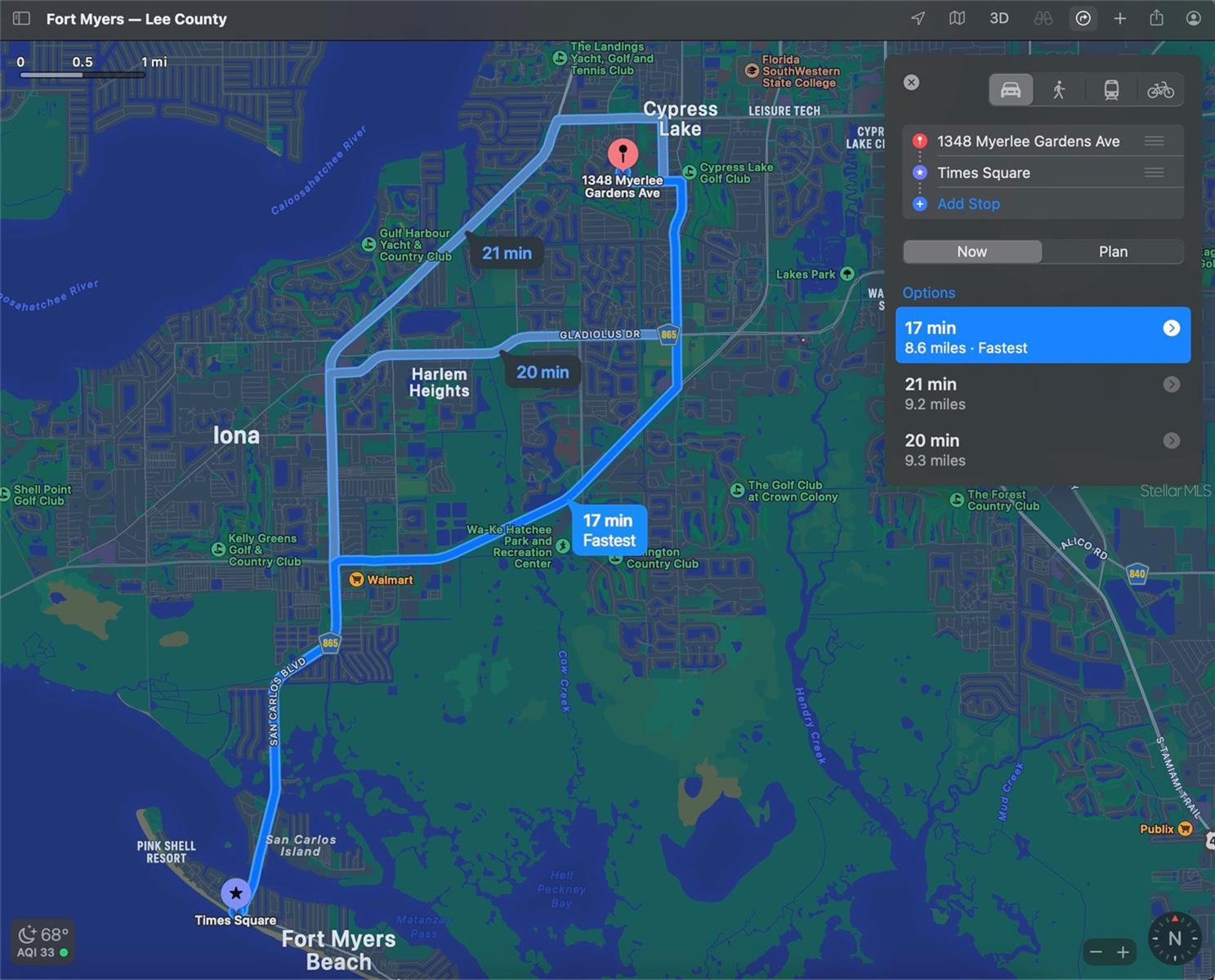Switch to the Plan tab
The height and width of the screenshot is (980, 1215).
tap(1112, 252)
